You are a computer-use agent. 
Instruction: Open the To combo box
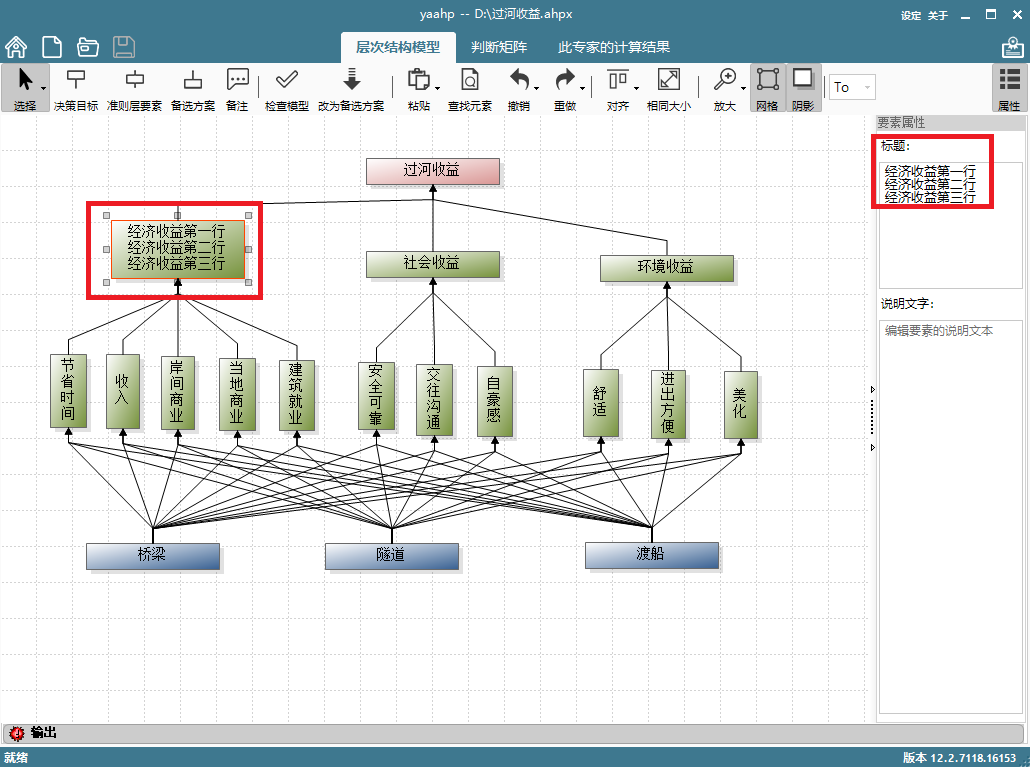tap(852, 87)
